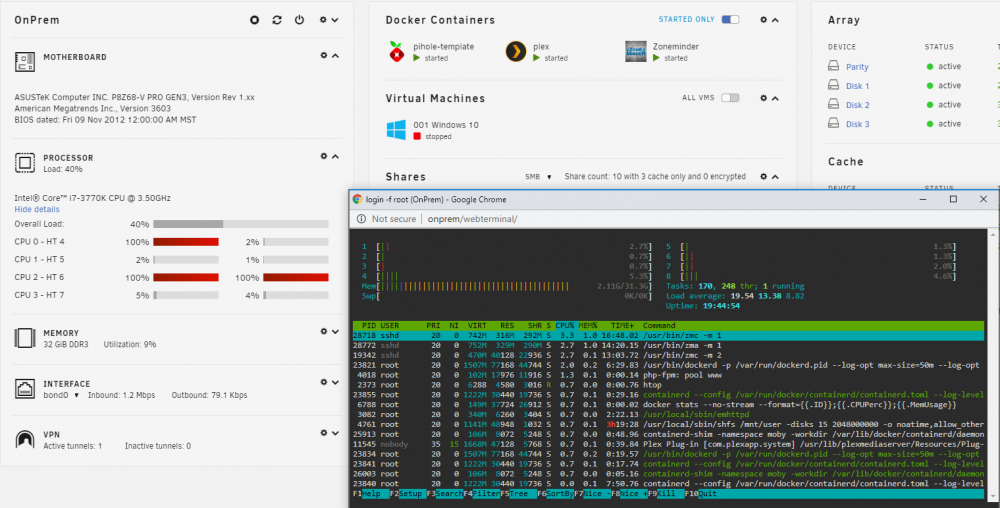Click the VPN section icon

tap(25, 439)
